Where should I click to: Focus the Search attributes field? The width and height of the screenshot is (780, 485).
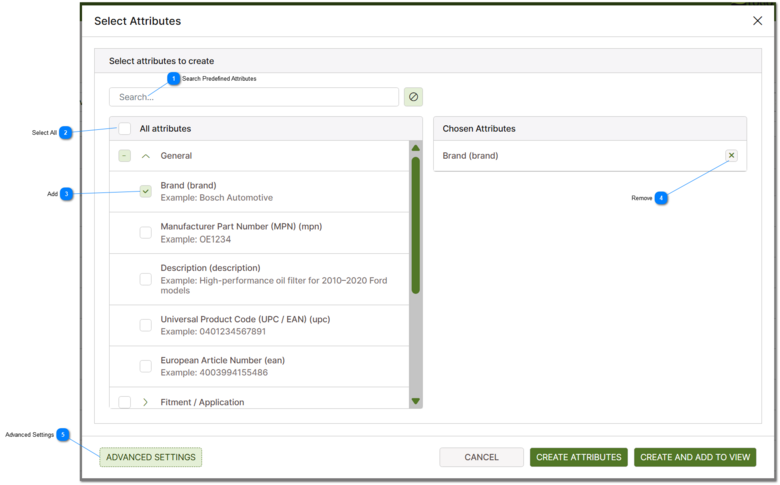coord(254,97)
